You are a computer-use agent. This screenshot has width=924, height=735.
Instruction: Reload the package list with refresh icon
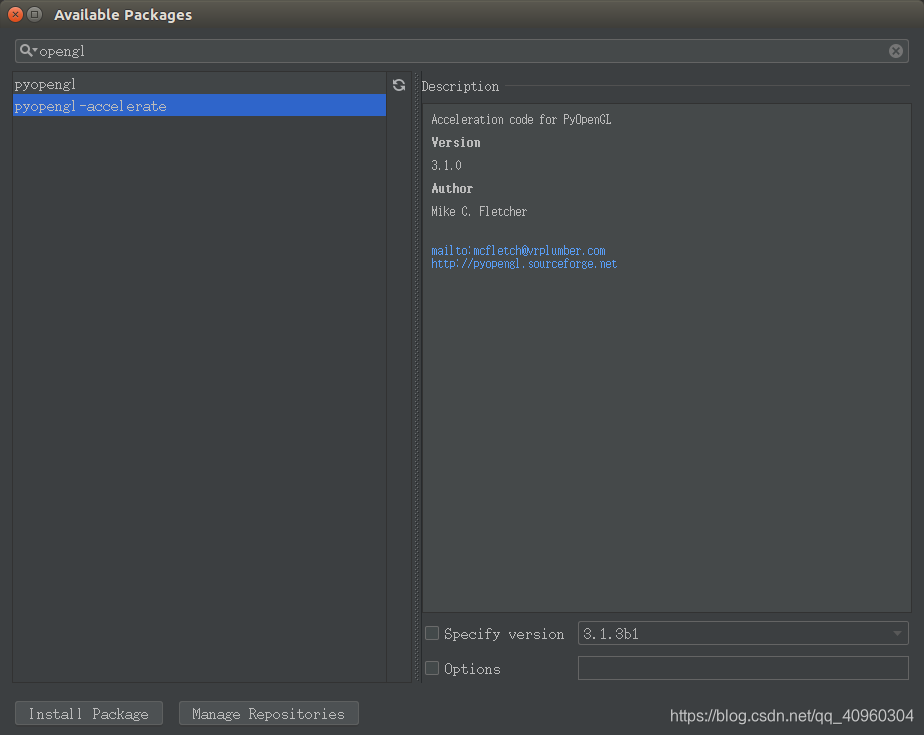pos(399,85)
